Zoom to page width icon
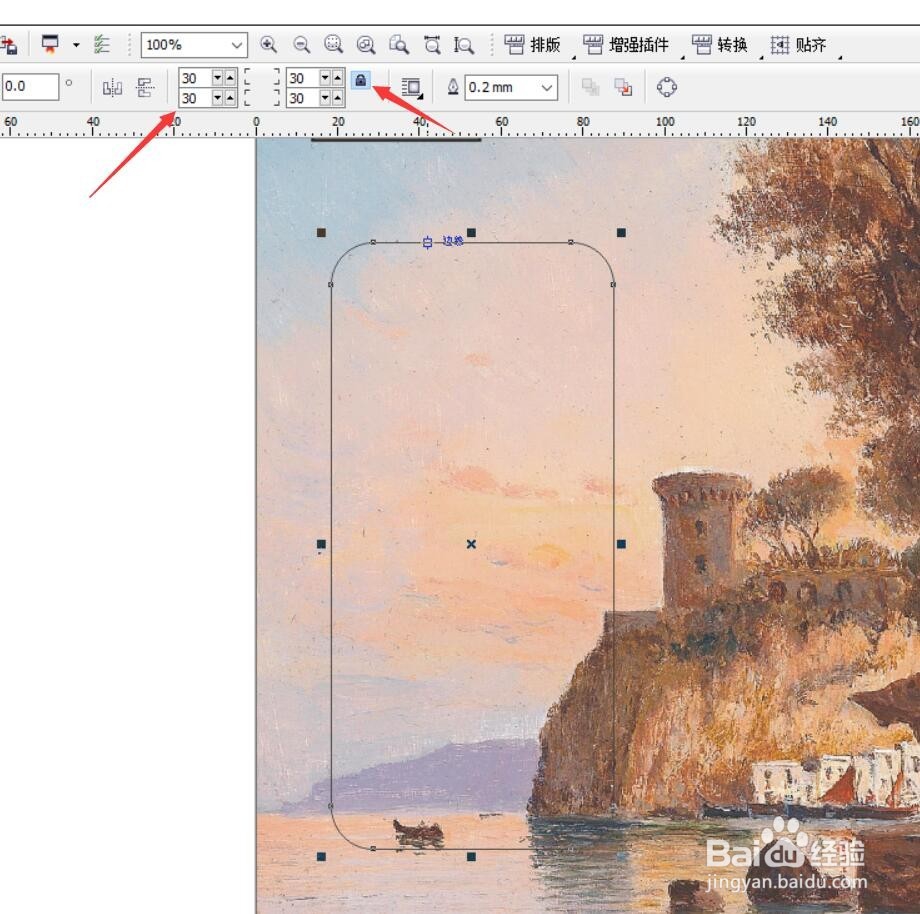Screen dimensions: 920x914 (x=432, y=45)
